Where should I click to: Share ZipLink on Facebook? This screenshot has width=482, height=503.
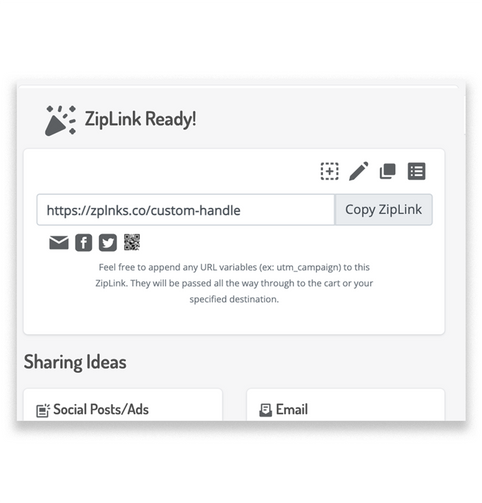[84, 242]
